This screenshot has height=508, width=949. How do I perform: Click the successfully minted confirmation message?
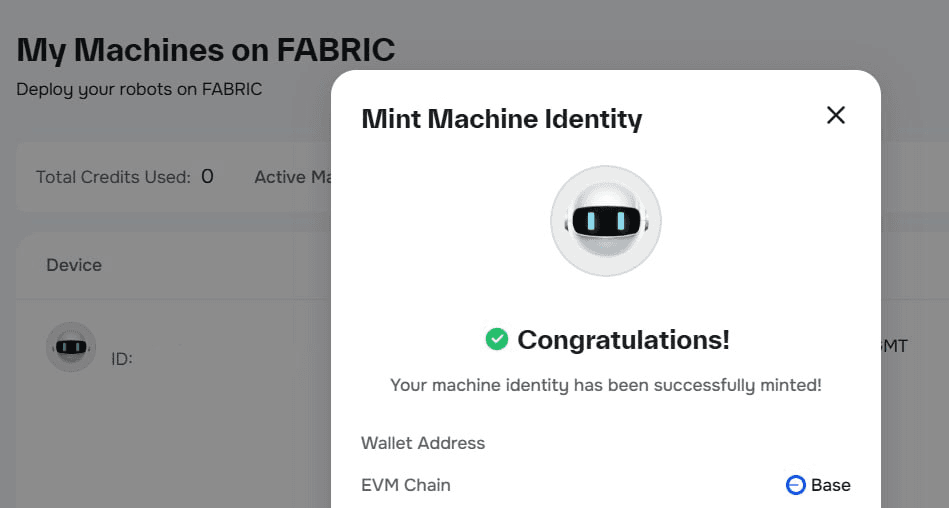pos(605,385)
